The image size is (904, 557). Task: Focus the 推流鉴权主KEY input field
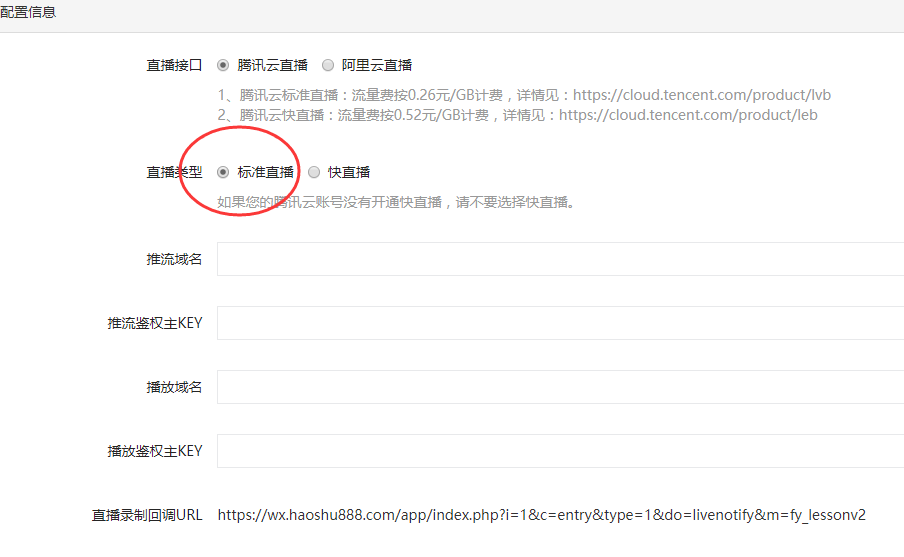tap(560, 323)
